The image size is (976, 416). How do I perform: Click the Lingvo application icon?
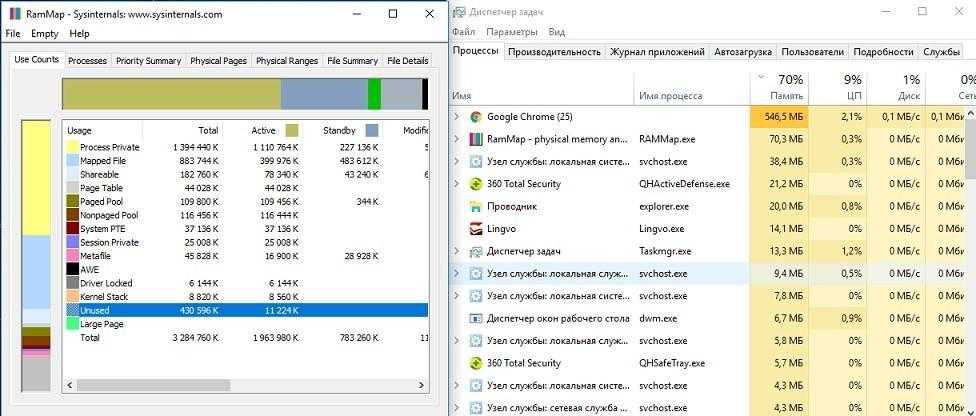[476, 229]
